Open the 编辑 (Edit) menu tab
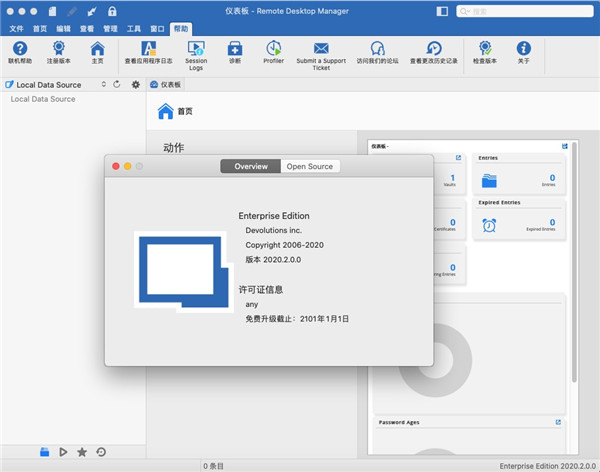This screenshot has height=472, width=600. coord(63,29)
